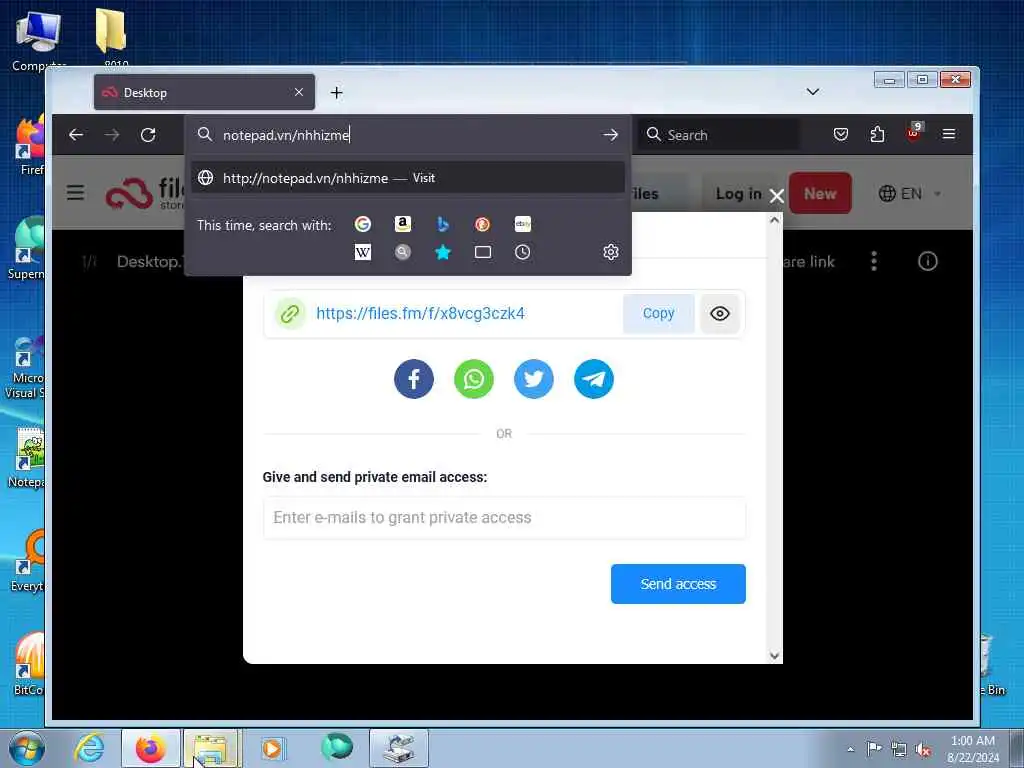1024x768 pixels.
Task: Click the muted volume tray icon
Action: 923,749
